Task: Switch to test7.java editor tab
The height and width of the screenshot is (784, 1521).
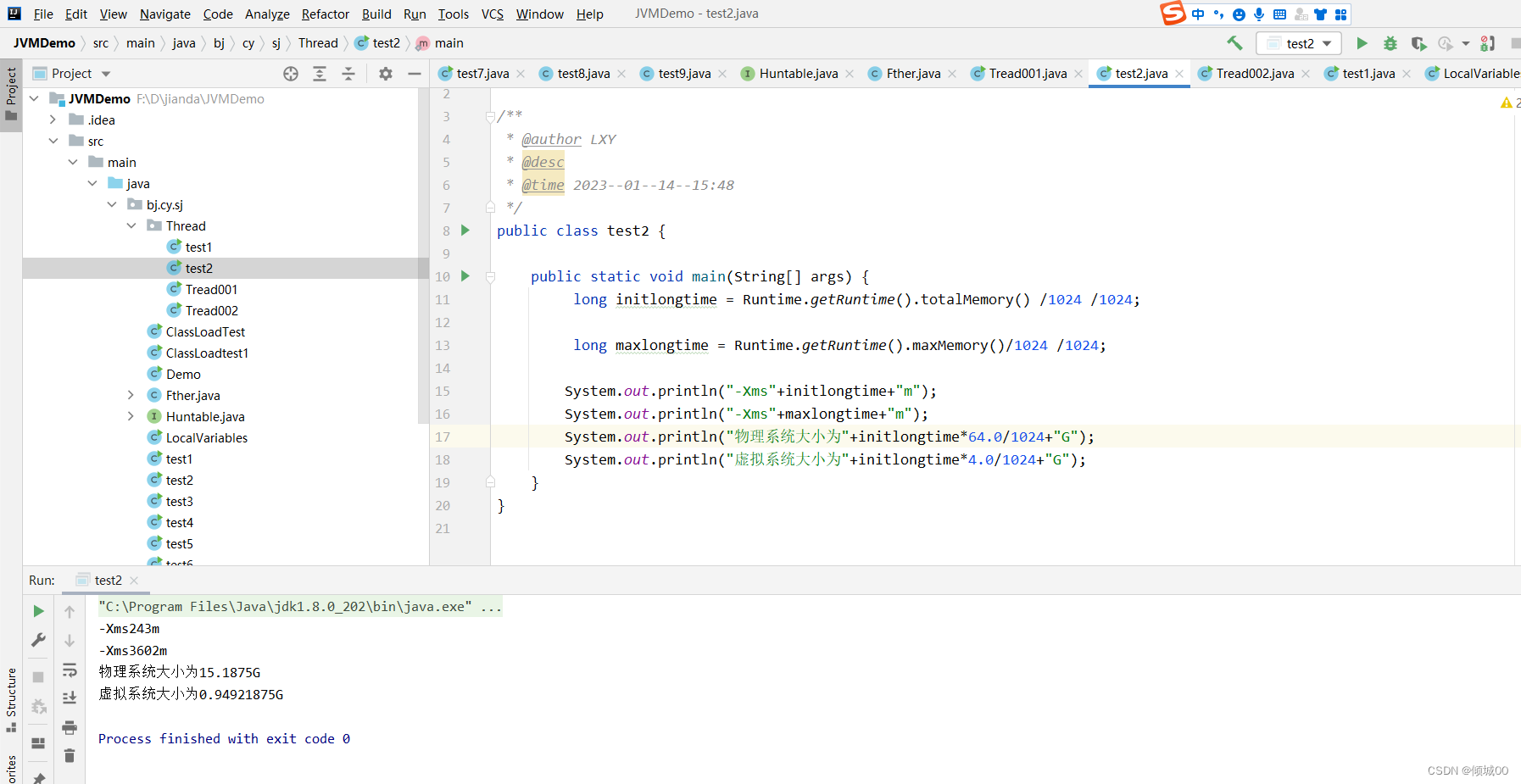Action: point(482,74)
